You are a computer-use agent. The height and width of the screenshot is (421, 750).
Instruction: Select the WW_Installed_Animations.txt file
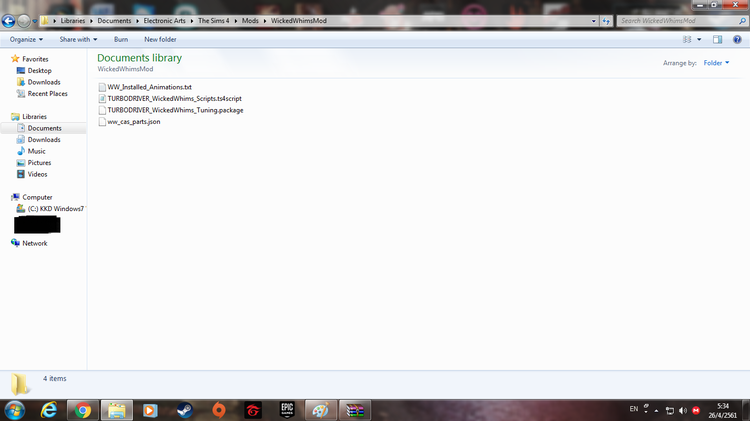point(145,87)
